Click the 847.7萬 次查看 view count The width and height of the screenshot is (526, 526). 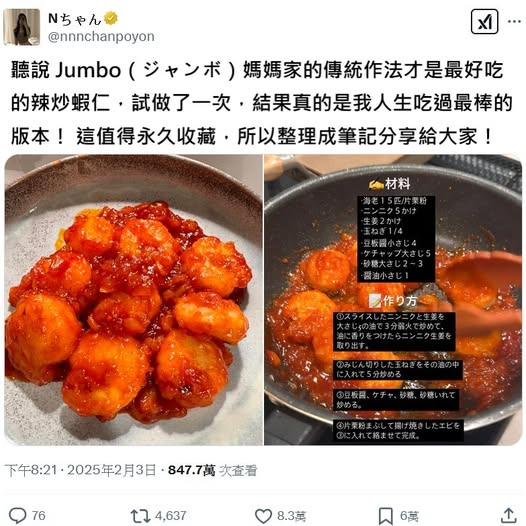coord(212,470)
